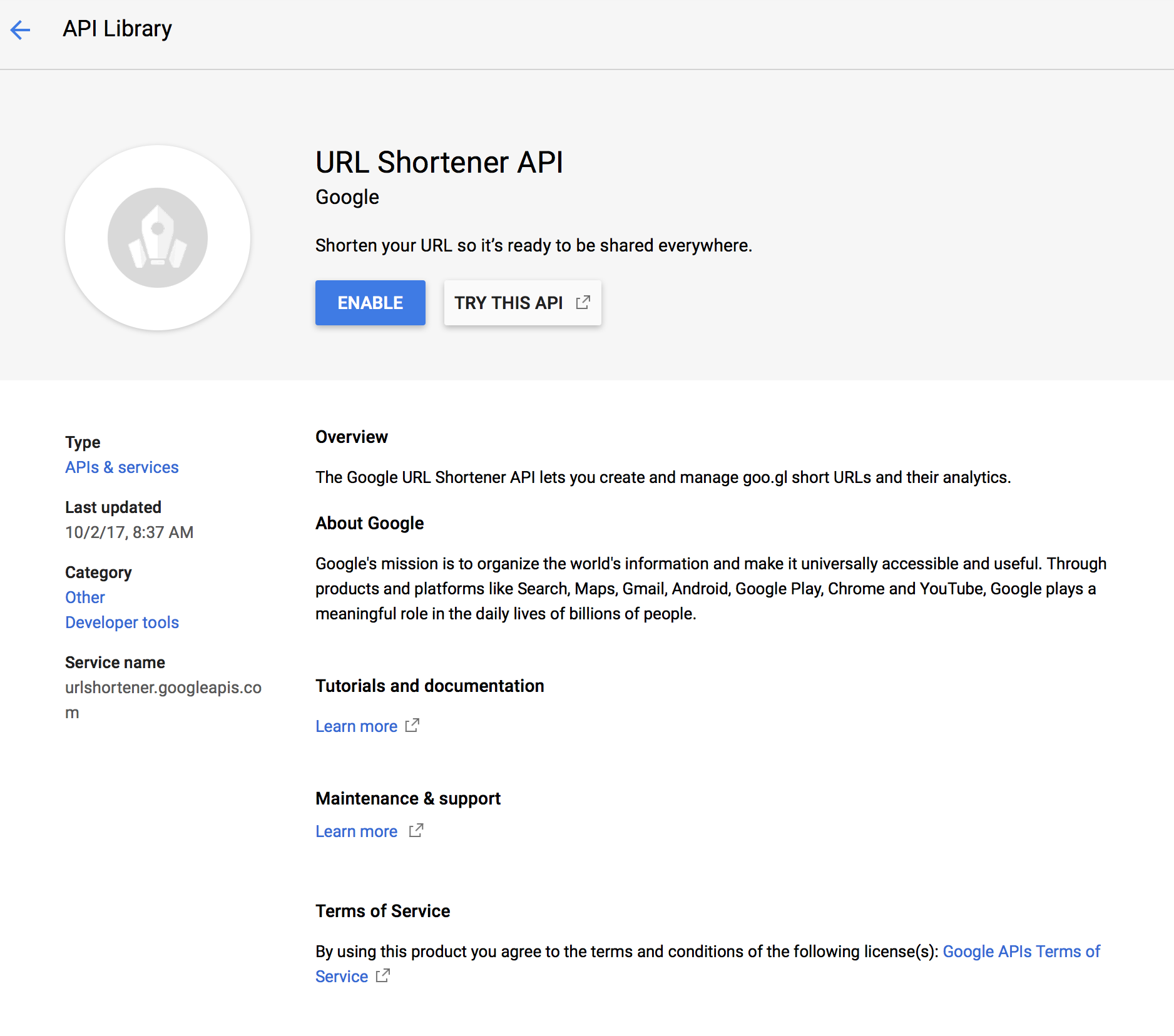The height and width of the screenshot is (1036, 1174).
Task: Click external link icon in Try This API
Action: [x=583, y=302]
